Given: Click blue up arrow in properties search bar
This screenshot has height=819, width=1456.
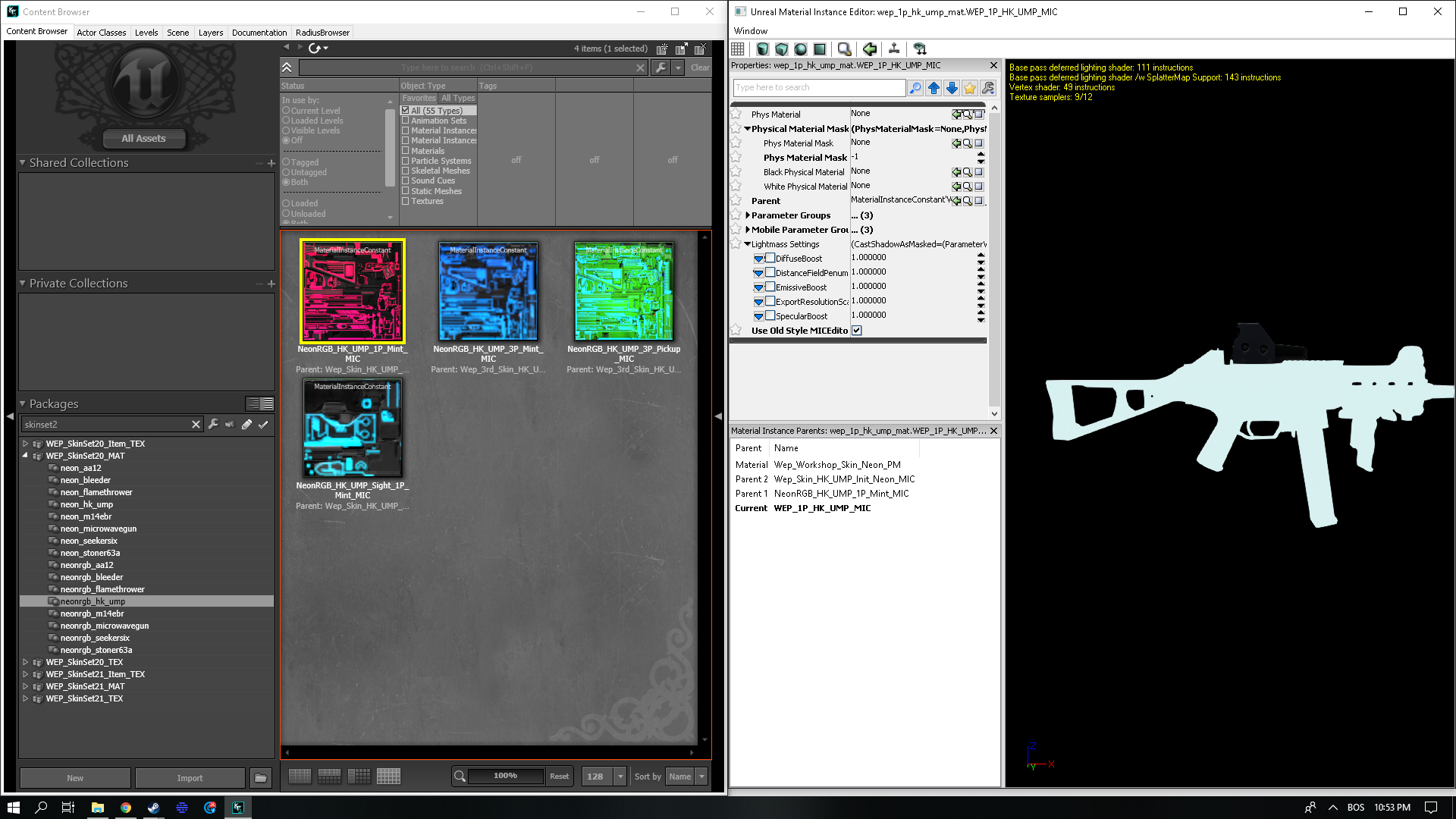Looking at the screenshot, I should tap(934, 88).
